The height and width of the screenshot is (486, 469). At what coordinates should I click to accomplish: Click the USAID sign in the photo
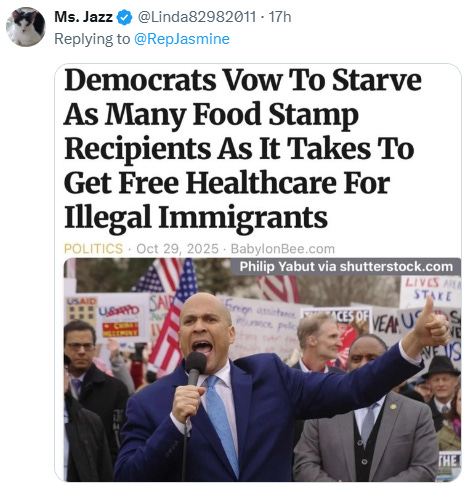click(x=82, y=311)
